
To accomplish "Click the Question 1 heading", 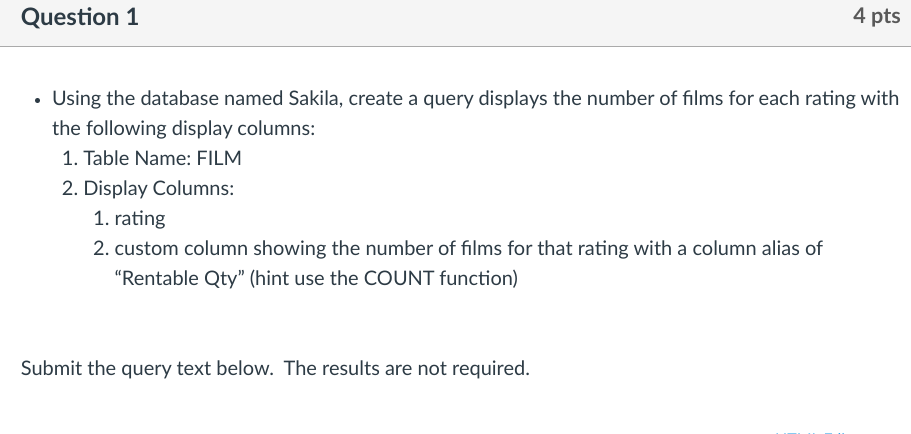I will 80,17.
